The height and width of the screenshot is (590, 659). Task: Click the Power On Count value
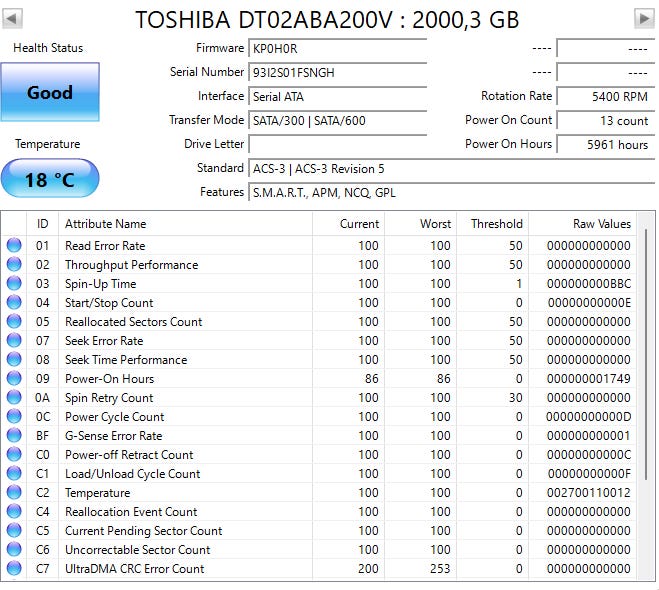click(x=606, y=121)
